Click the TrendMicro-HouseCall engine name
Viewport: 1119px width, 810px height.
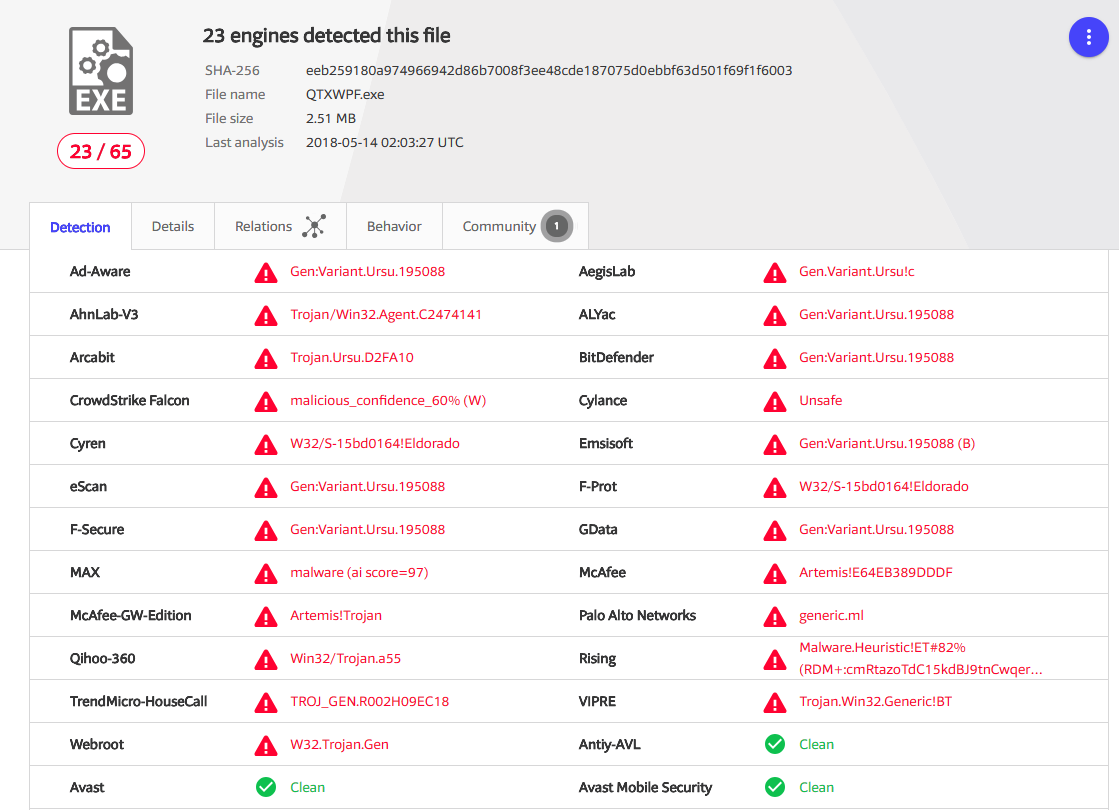pos(138,701)
